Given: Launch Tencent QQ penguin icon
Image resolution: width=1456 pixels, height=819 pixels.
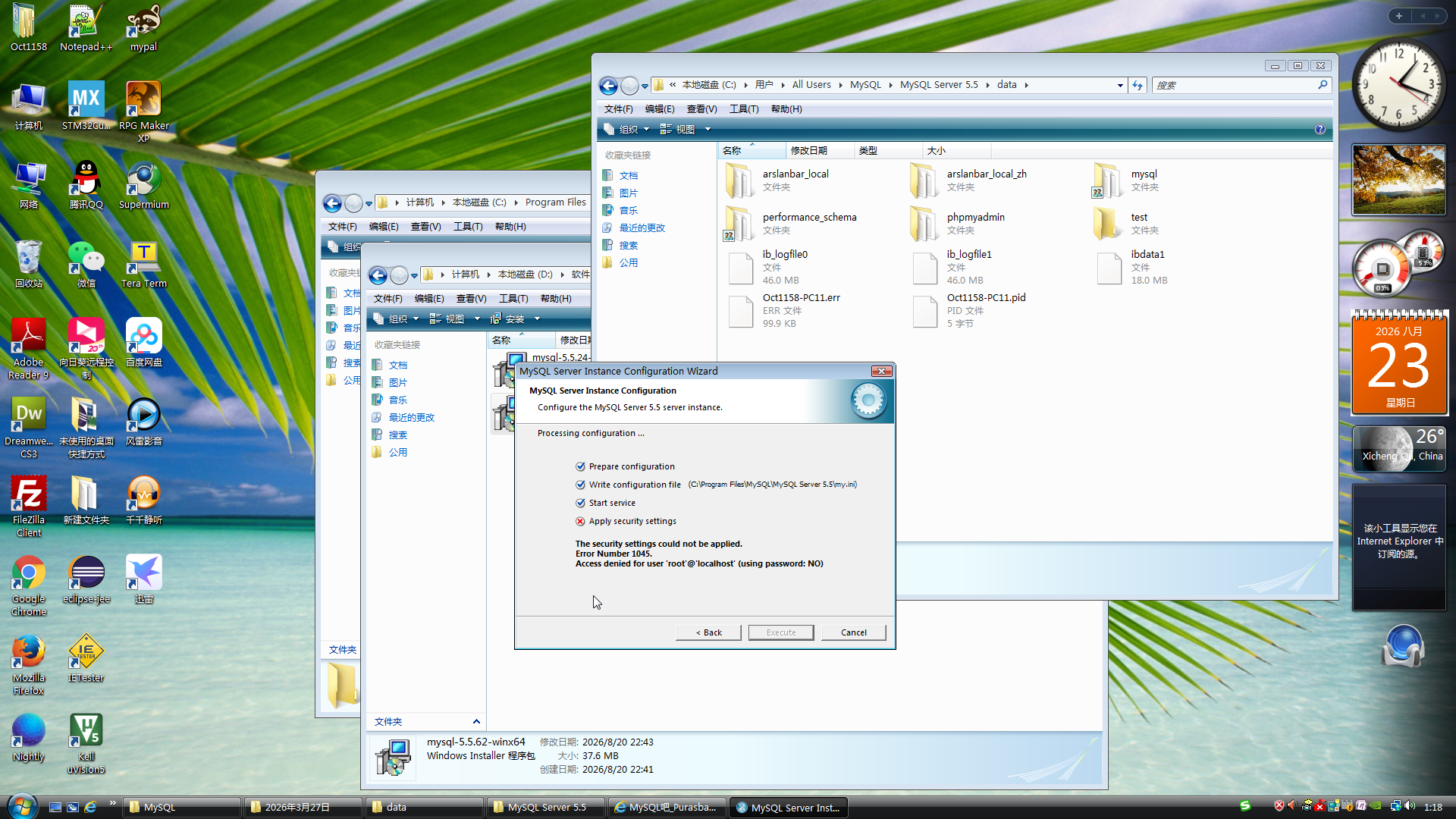Looking at the screenshot, I should coord(86,185).
